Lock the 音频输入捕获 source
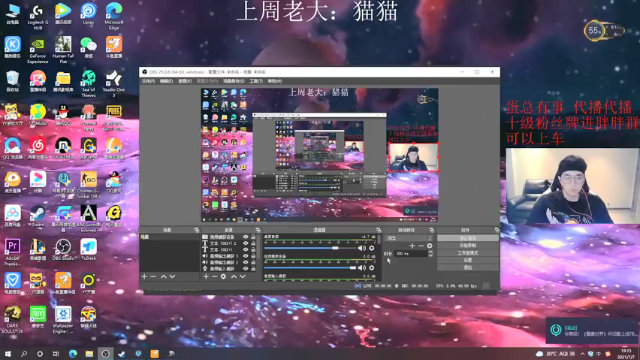The height and width of the screenshot is (360, 640). tap(253, 269)
